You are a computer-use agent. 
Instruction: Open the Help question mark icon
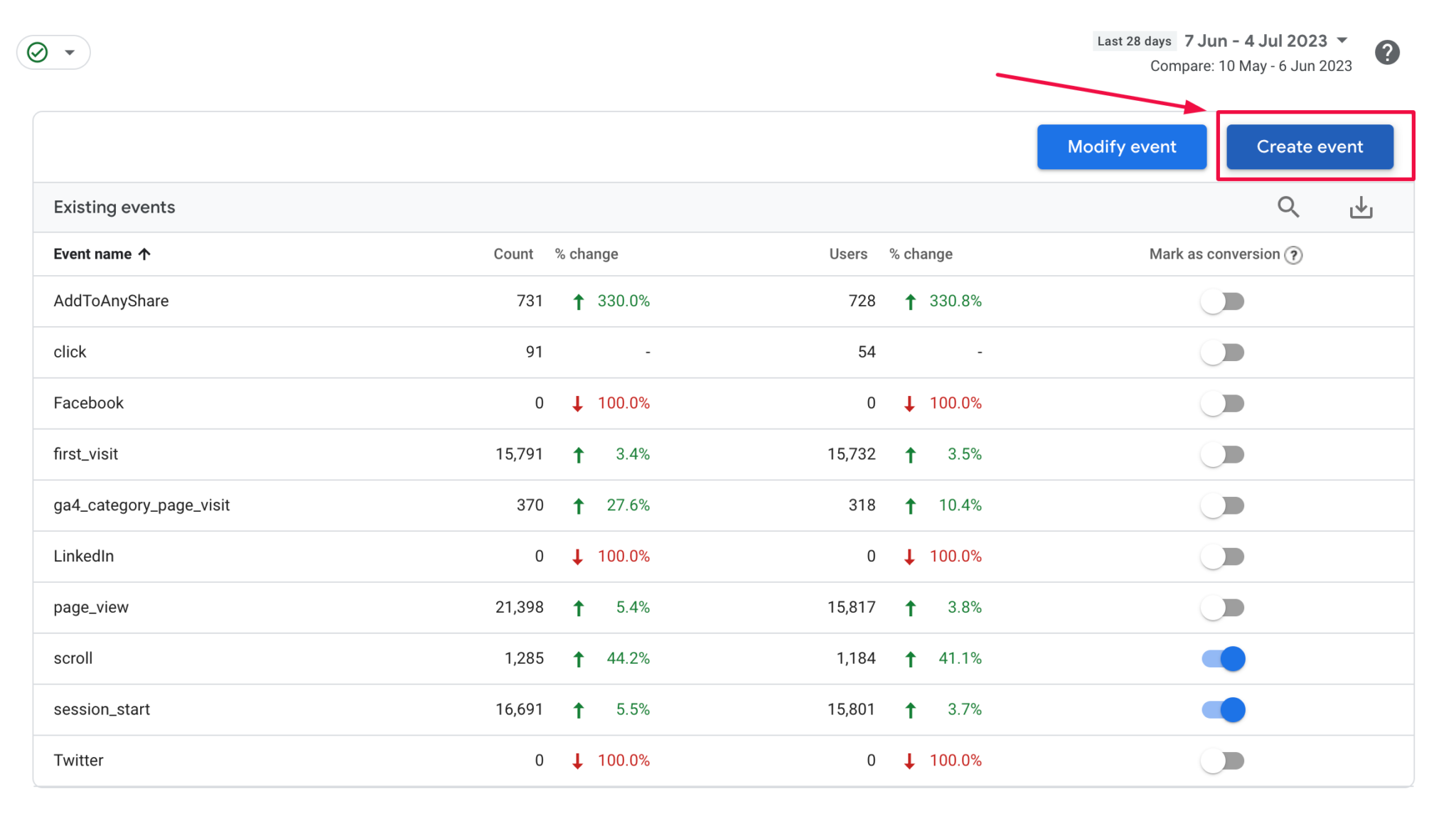1386,51
